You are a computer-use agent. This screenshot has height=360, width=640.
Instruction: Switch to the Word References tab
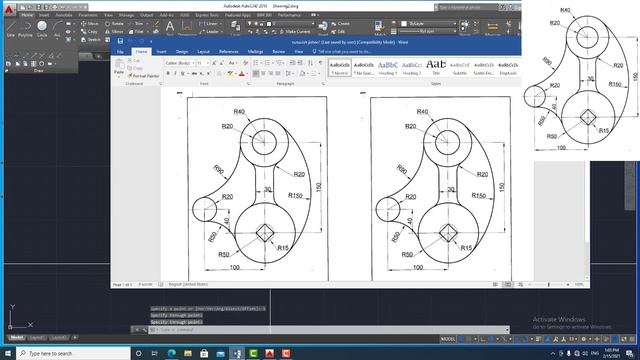tap(229, 52)
